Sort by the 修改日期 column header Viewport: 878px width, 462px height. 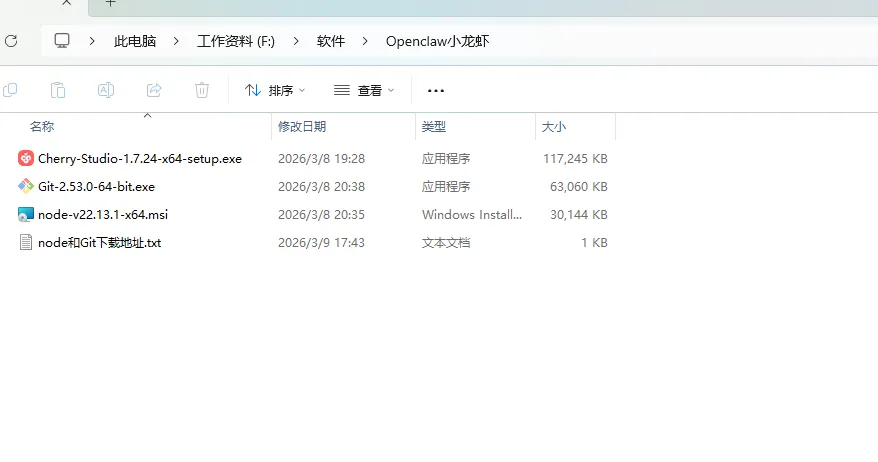coord(302,127)
